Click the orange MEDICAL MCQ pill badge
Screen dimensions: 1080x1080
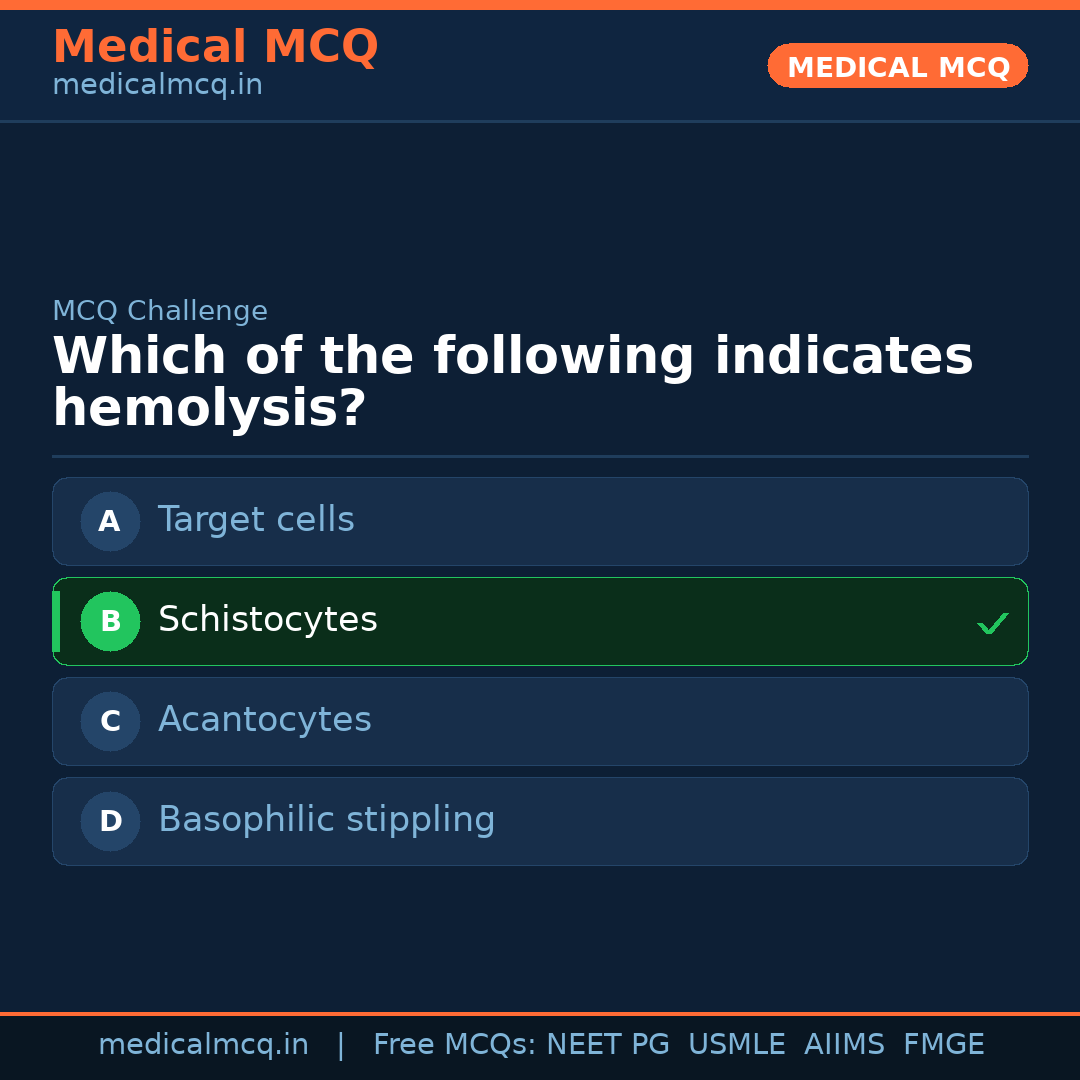point(897,66)
